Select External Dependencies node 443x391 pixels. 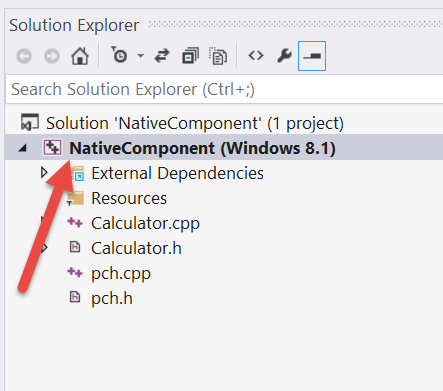tap(177, 173)
